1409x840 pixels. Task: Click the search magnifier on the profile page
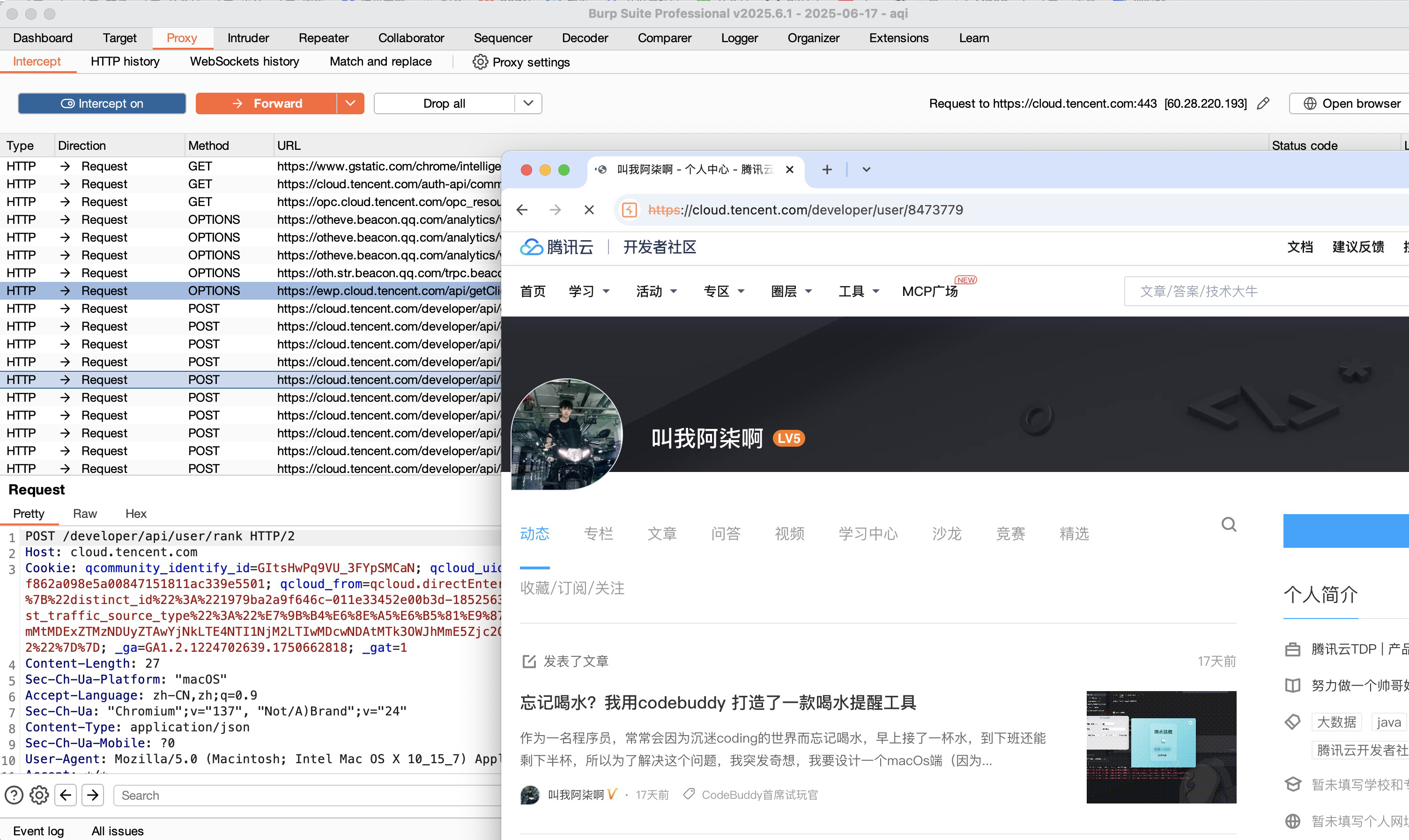pyautogui.click(x=1228, y=524)
